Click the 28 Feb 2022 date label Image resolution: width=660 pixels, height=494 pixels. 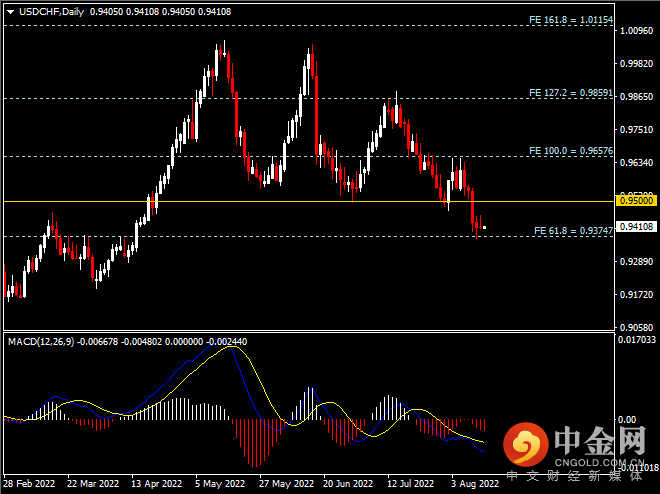coord(29,483)
